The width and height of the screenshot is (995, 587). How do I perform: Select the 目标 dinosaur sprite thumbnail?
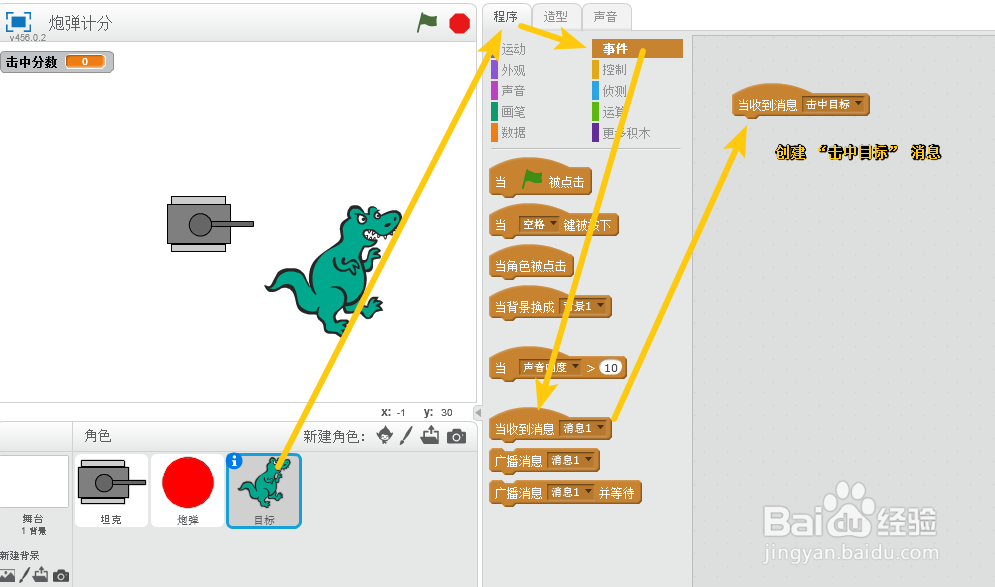pos(264,490)
